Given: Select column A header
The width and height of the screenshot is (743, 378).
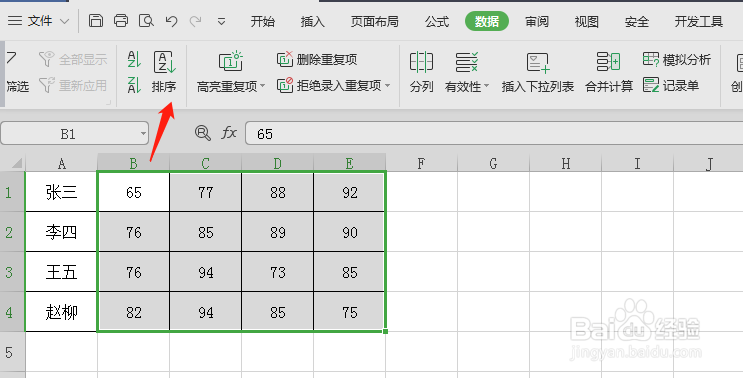Looking at the screenshot, I should click(x=61, y=163).
